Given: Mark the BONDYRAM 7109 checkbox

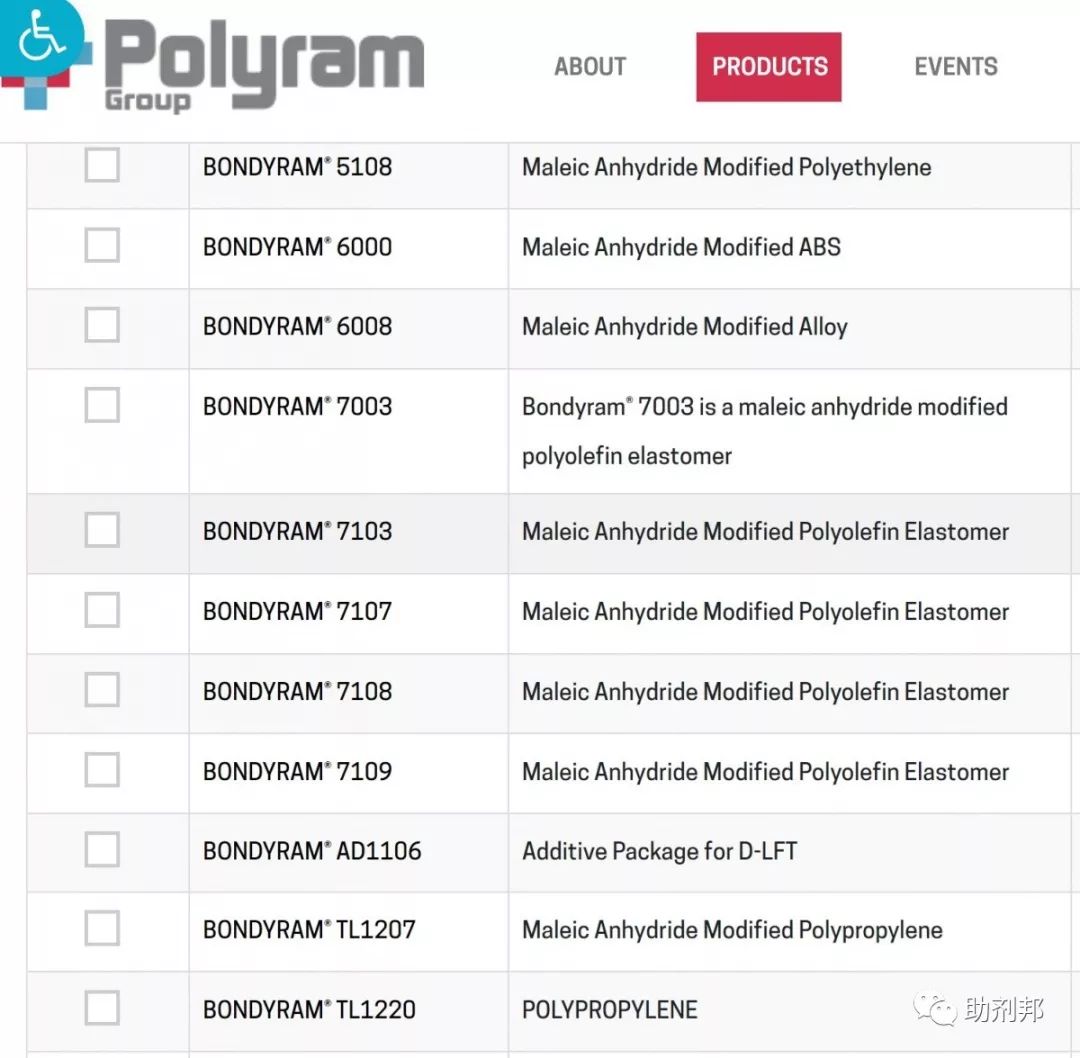Looking at the screenshot, I should (x=102, y=769).
